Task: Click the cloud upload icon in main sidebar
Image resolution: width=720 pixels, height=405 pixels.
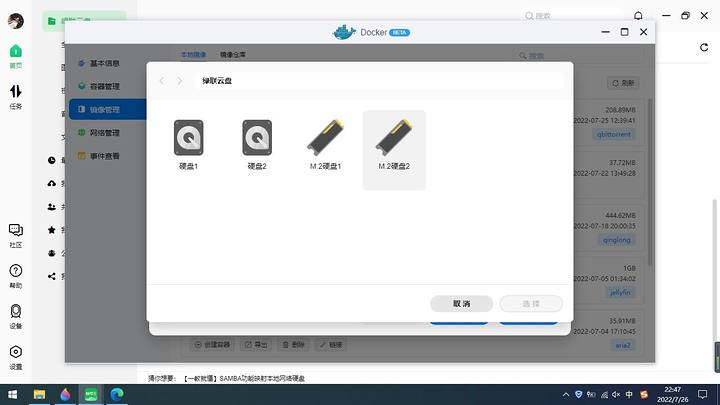Action: coord(52,184)
